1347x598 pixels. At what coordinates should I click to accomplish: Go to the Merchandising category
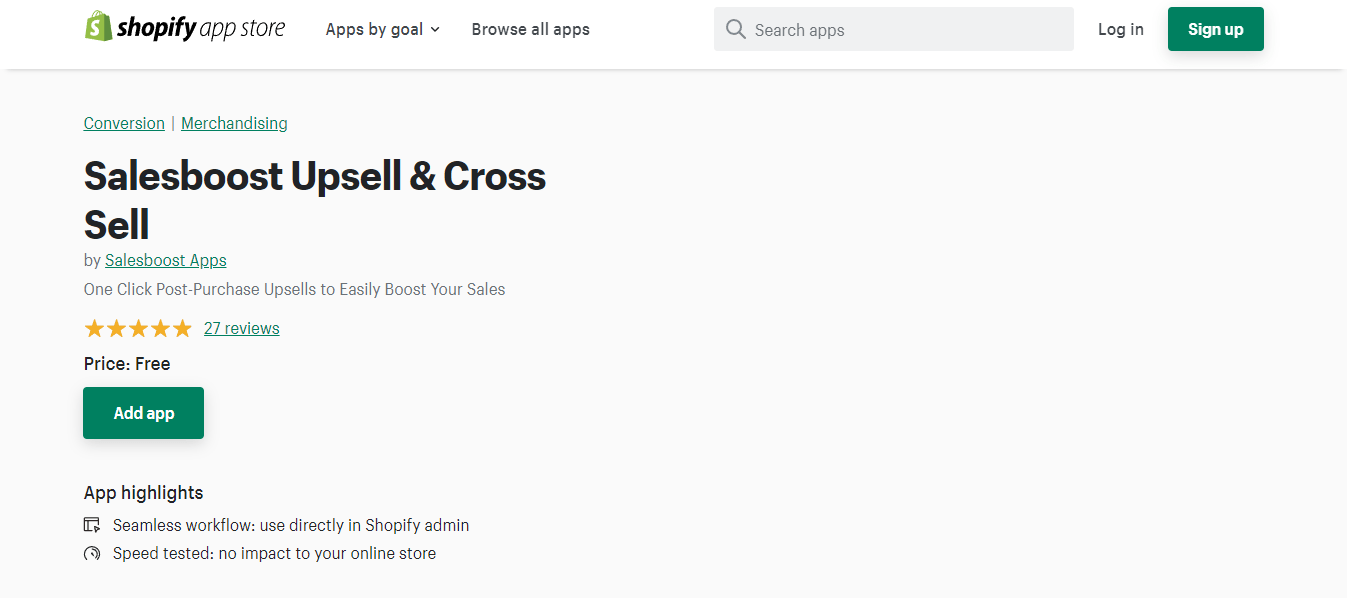[234, 123]
